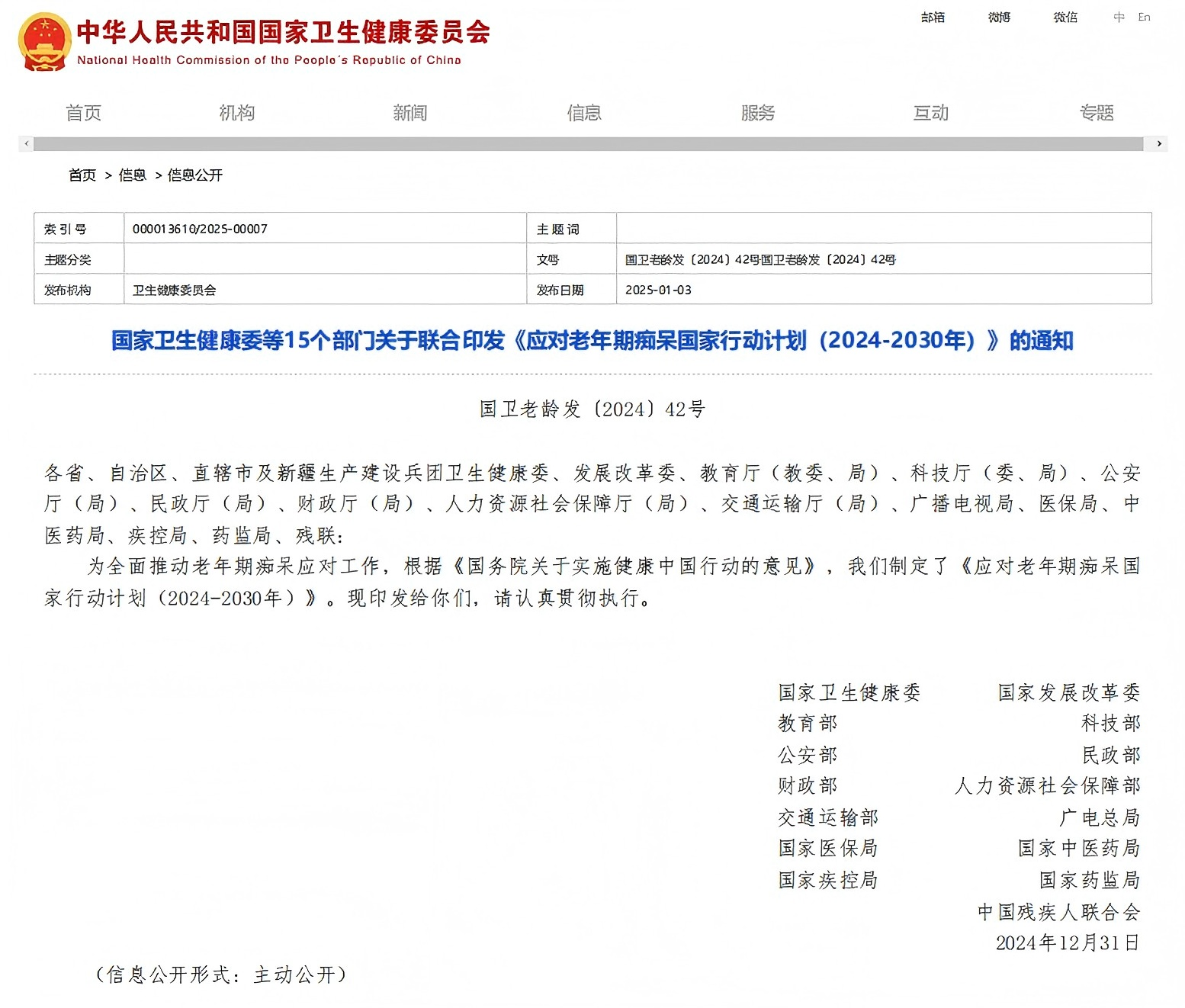Open the 微博 link in the top bar
Viewport: 1185px width, 1008px height.
pyautogui.click(x=999, y=18)
